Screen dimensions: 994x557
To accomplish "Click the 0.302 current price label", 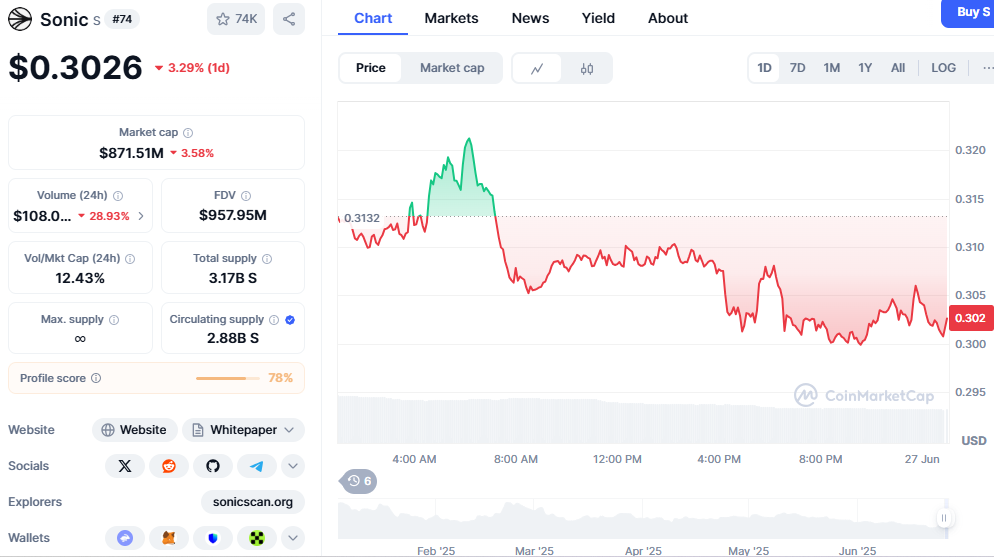I will point(971,318).
